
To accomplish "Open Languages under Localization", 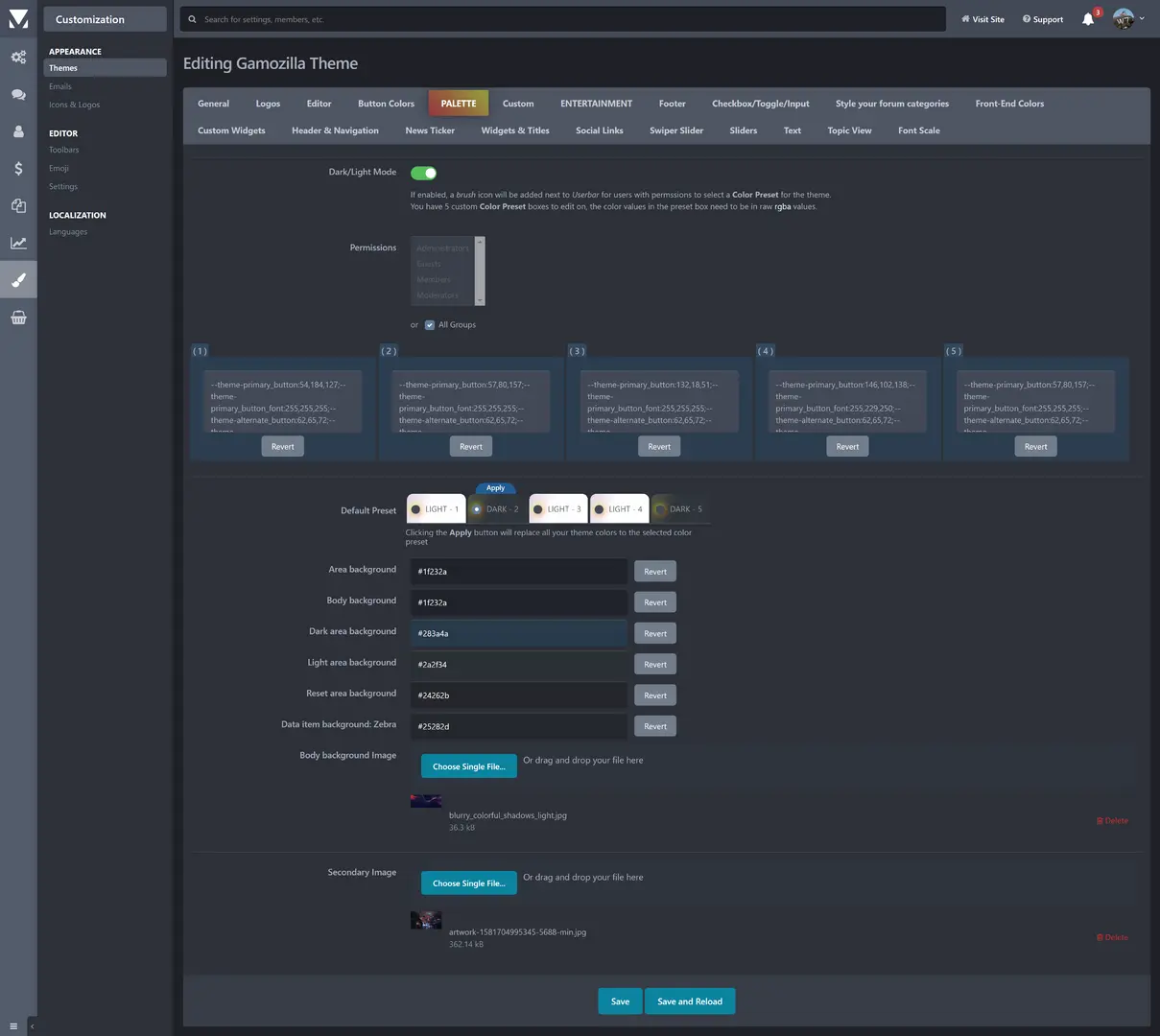I will tap(68, 232).
